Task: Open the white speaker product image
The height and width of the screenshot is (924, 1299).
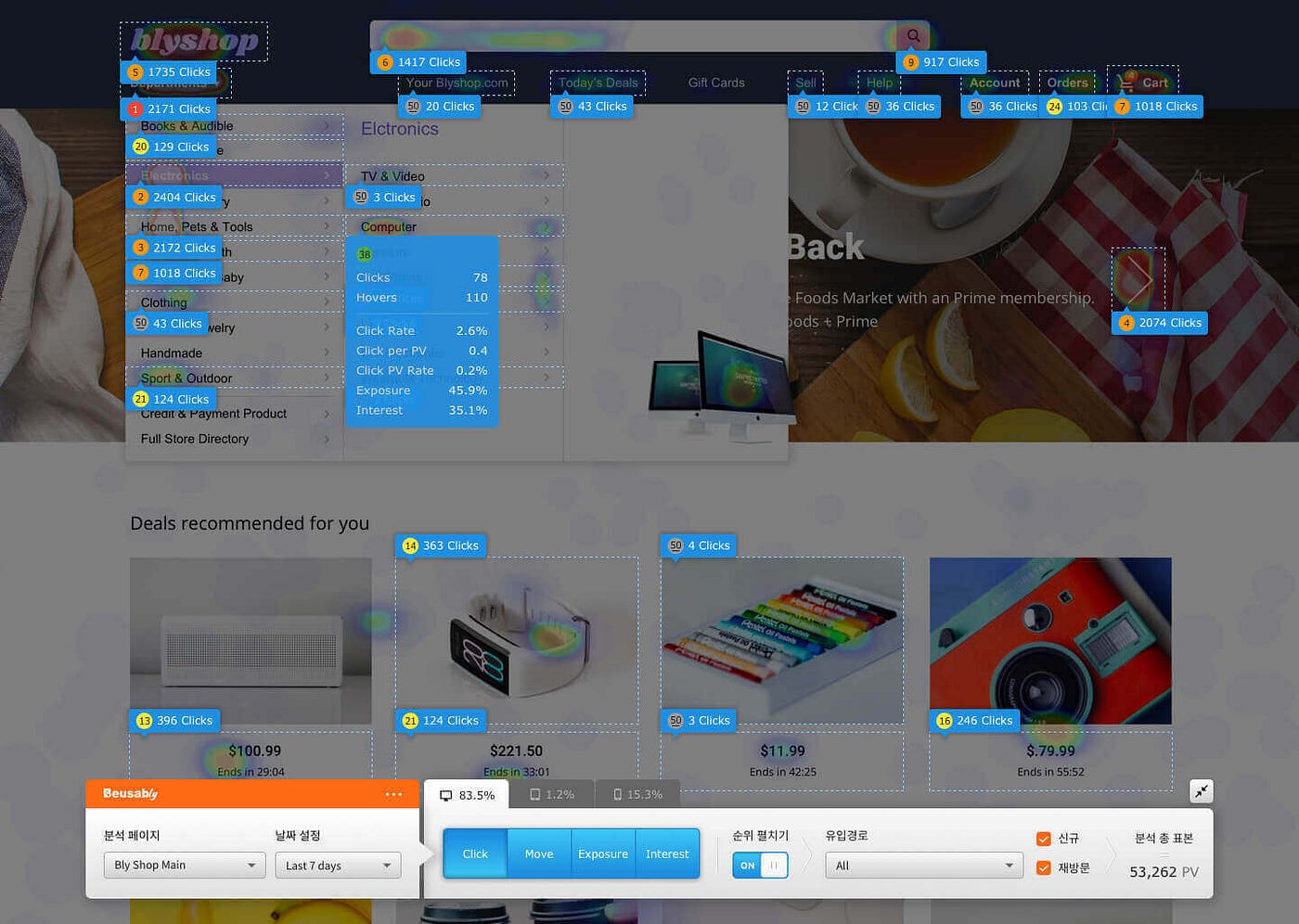Action: click(x=251, y=640)
